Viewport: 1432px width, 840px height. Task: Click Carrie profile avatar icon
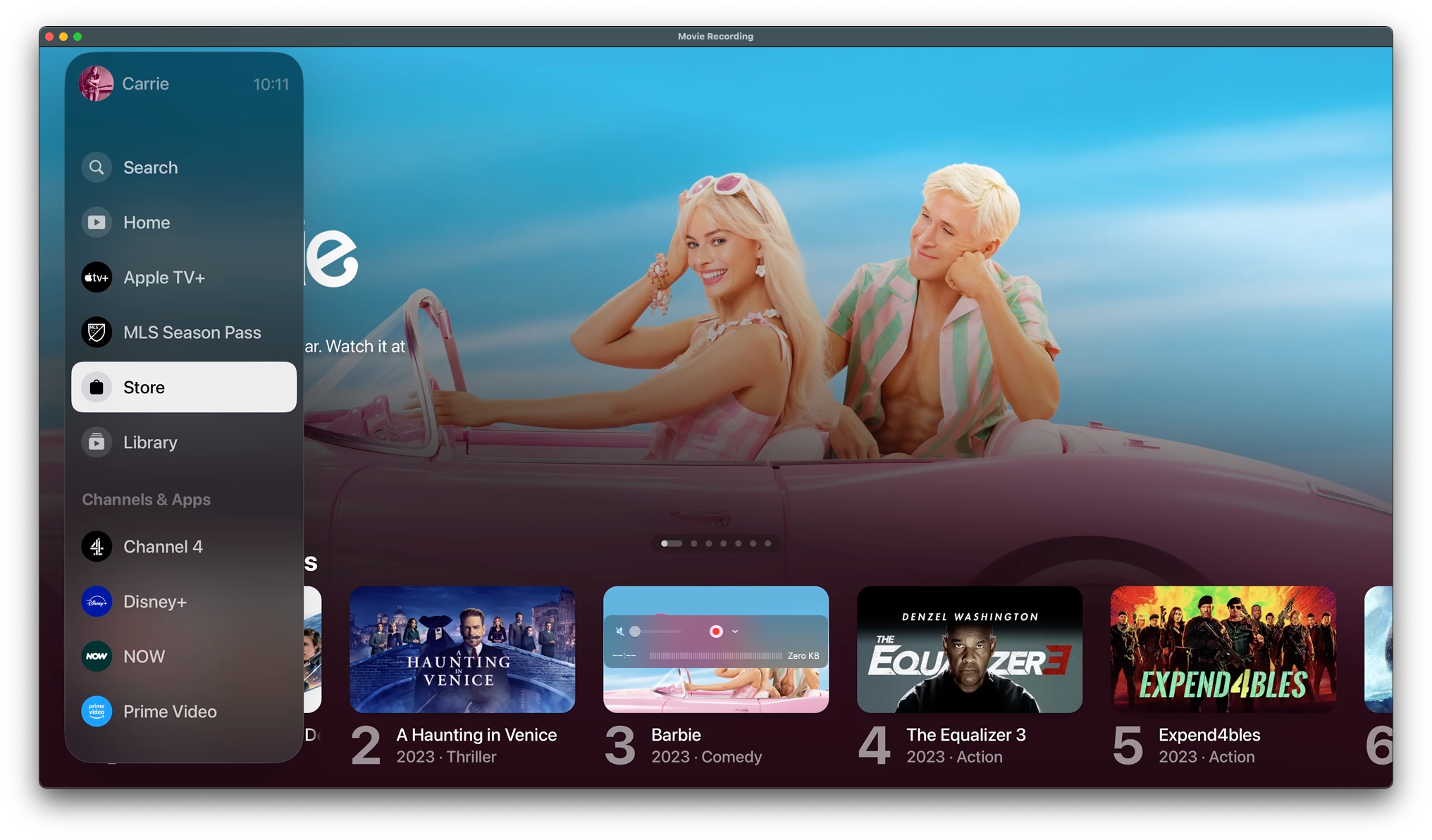[96, 83]
